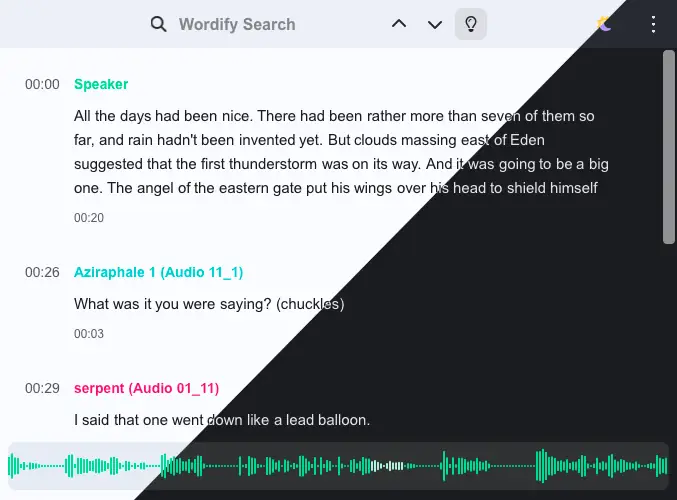
Task: Click the 'What was it you were saying?' line
Action: (x=209, y=303)
